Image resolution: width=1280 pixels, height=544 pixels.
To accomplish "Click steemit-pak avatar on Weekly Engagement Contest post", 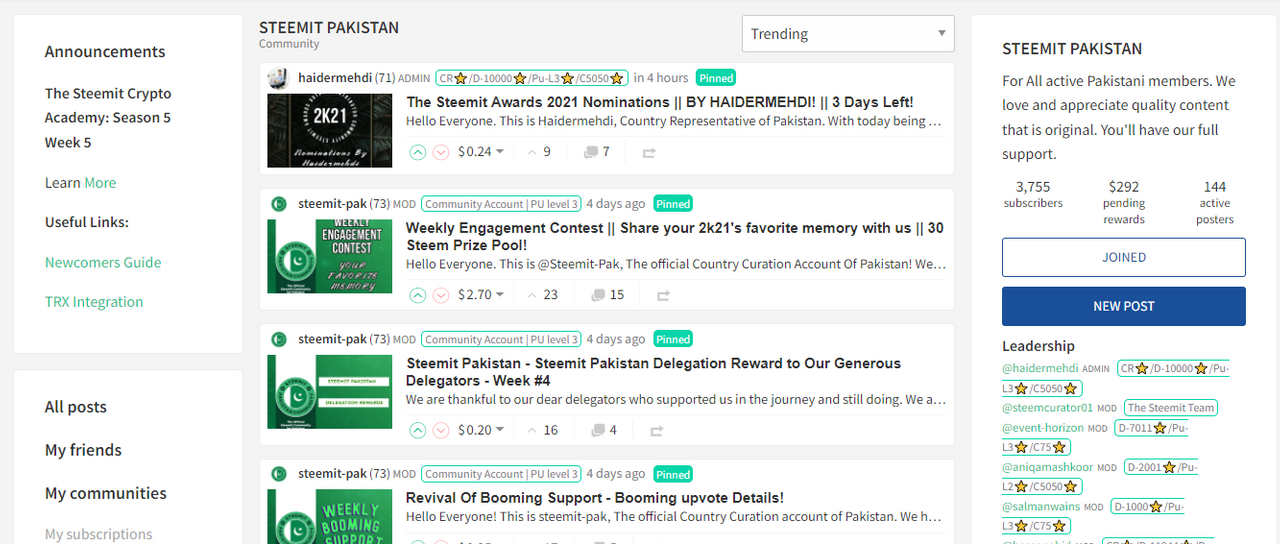I will coord(279,204).
